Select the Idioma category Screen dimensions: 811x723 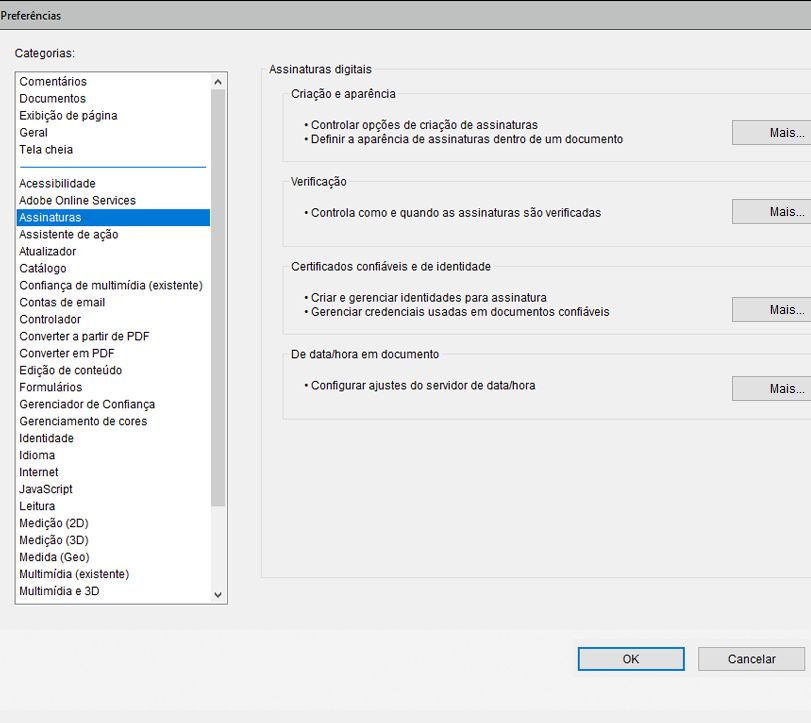click(x=38, y=455)
